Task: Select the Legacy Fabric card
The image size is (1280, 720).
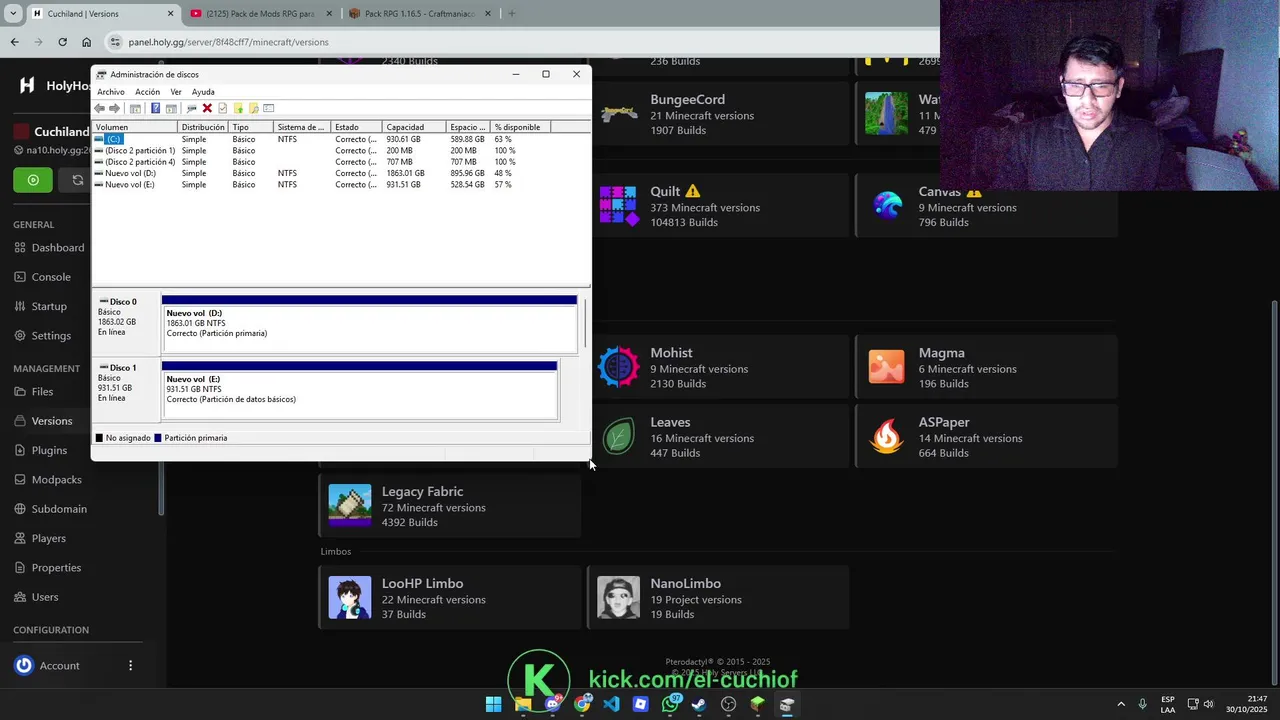Action: tap(450, 506)
